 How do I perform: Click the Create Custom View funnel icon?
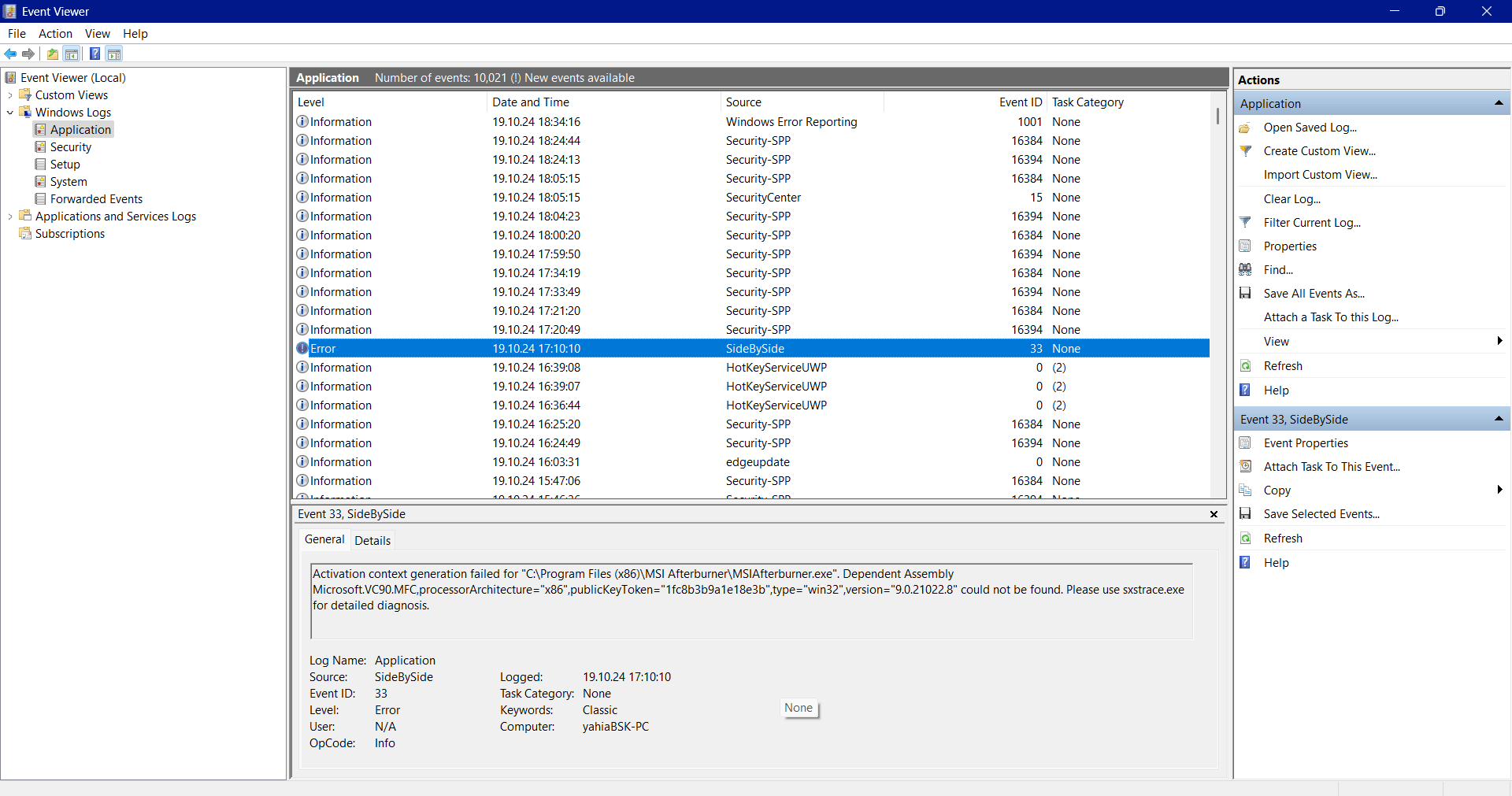tap(1245, 151)
